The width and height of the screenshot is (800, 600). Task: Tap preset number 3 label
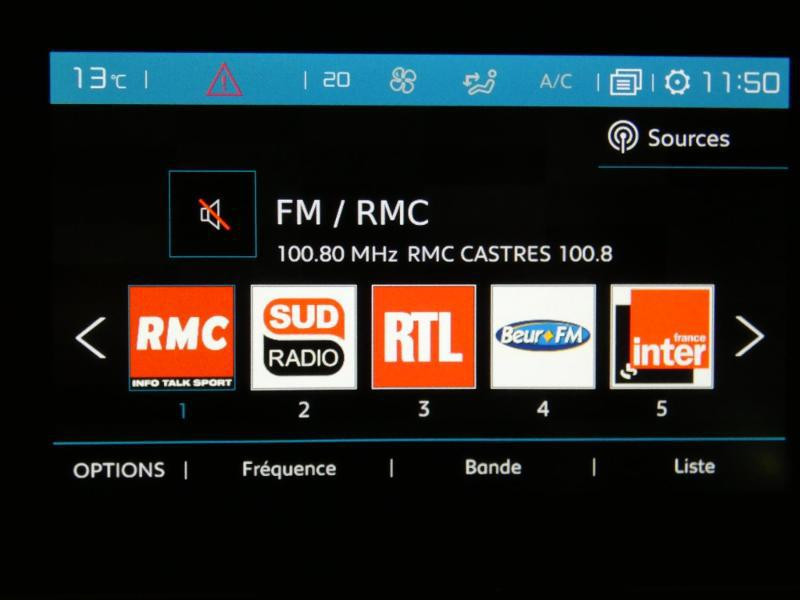(424, 409)
